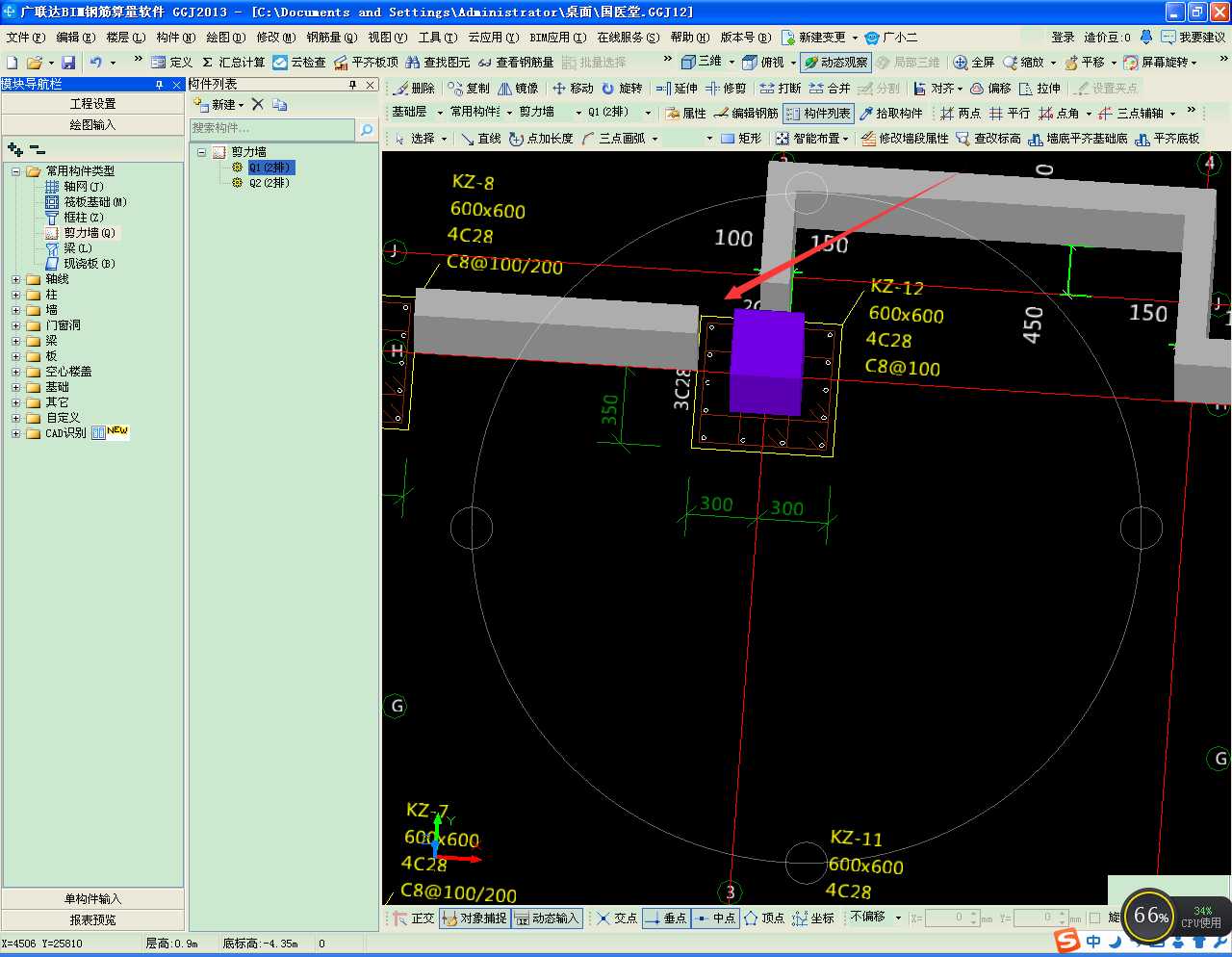The height and width of the screenshot is (957, 1232).
Task: Toggle 对象捕捉 object snap
Action: pyautogui.click(x=475, y=918)
